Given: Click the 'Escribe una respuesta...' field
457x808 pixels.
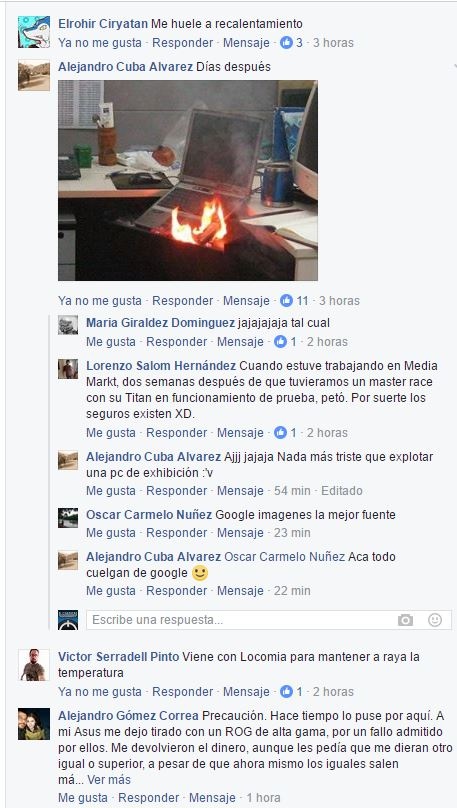Looking at the screenshot, I should click(269, 620).
